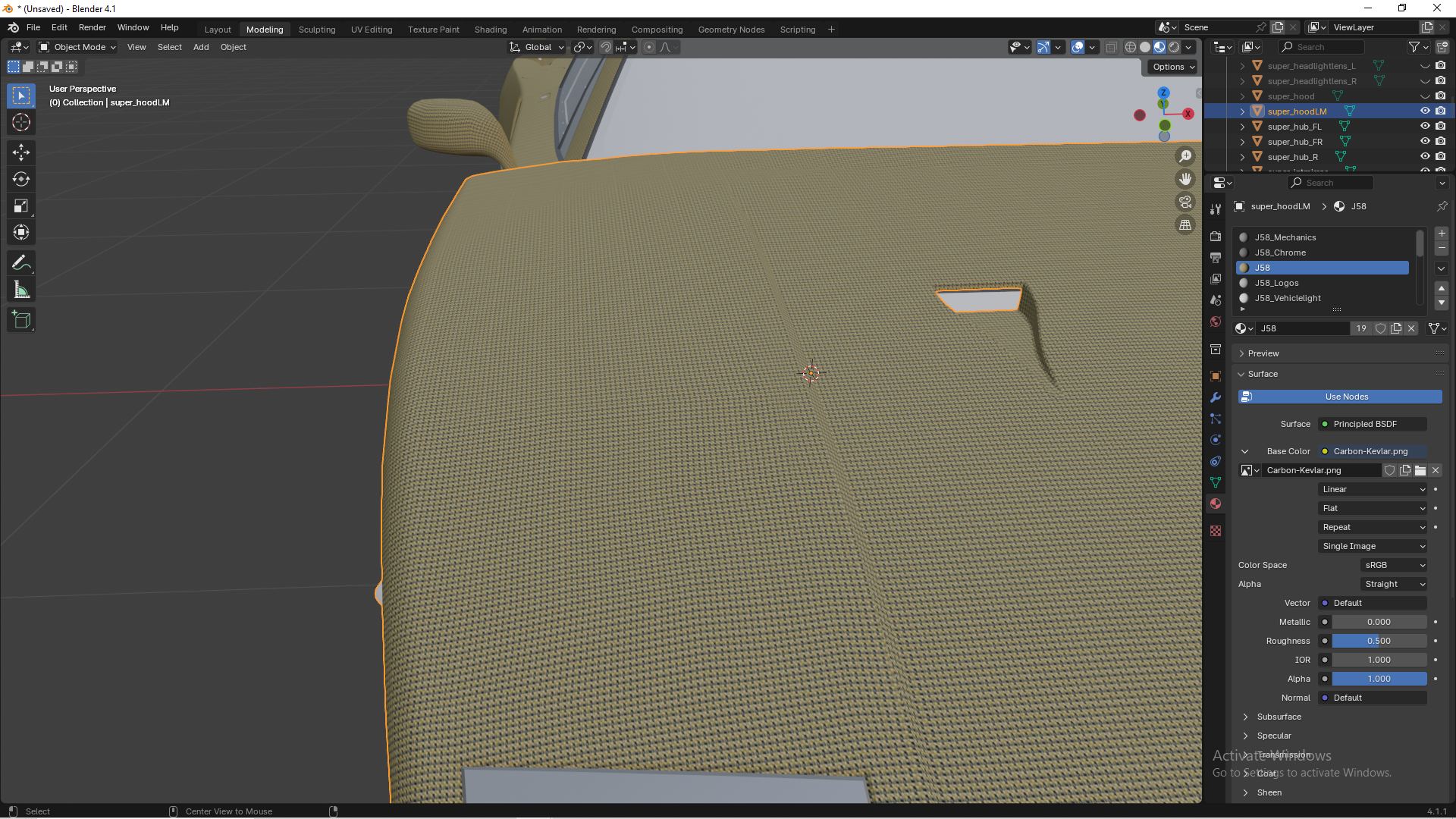Screen dimensions: 1456x819
Task: Disable render camera icon for super_hub_R
Action: 1440,157
